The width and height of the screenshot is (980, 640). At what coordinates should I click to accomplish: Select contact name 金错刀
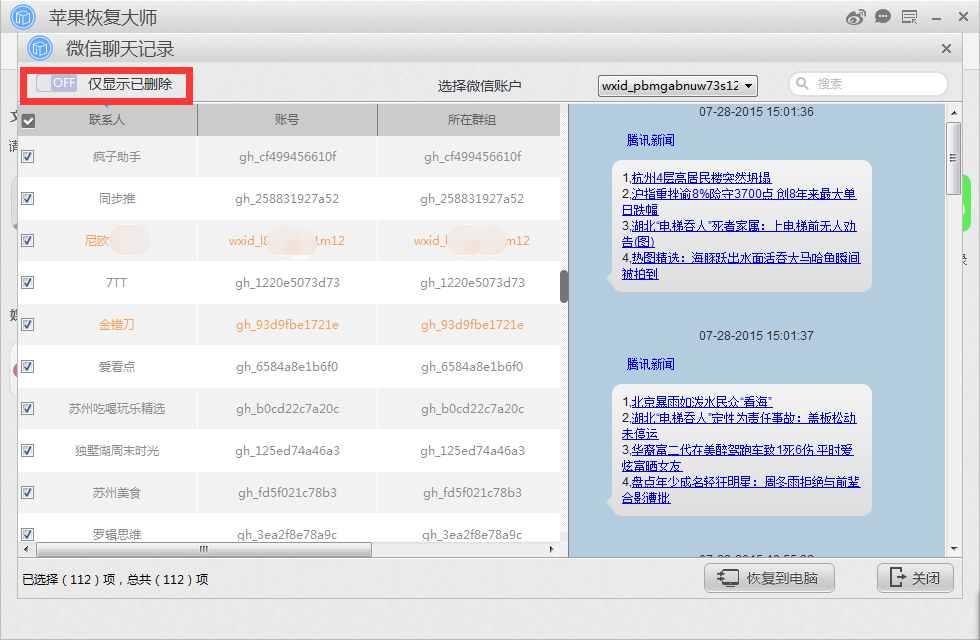click(117, 324)
